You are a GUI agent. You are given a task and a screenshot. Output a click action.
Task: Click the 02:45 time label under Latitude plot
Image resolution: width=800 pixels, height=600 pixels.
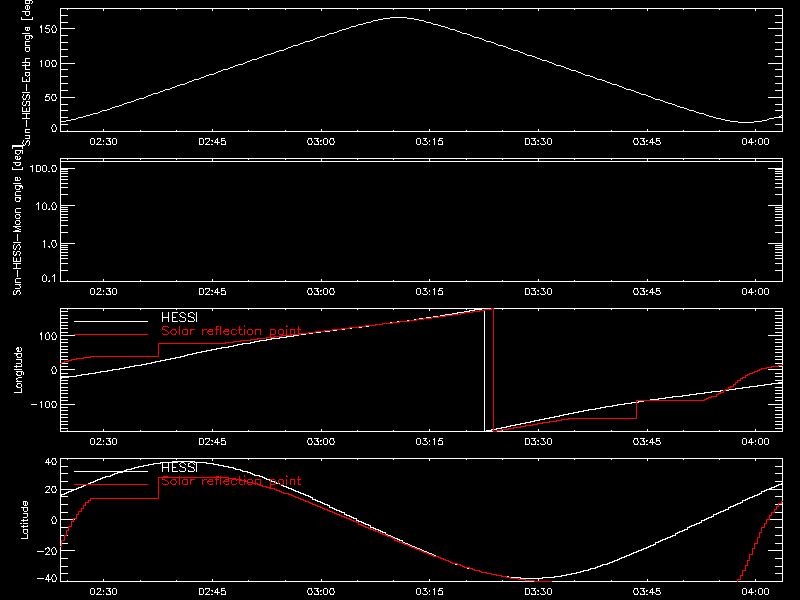coord(212,592)
